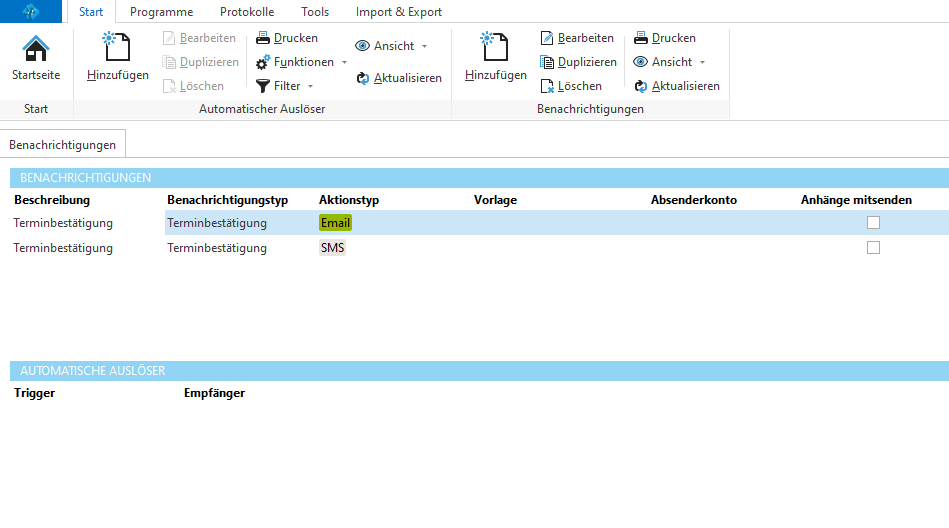The image size is (949, 528).
Task: Delete notification with Löschen in Benachrichtigungen group
Action: pos(571,86)
